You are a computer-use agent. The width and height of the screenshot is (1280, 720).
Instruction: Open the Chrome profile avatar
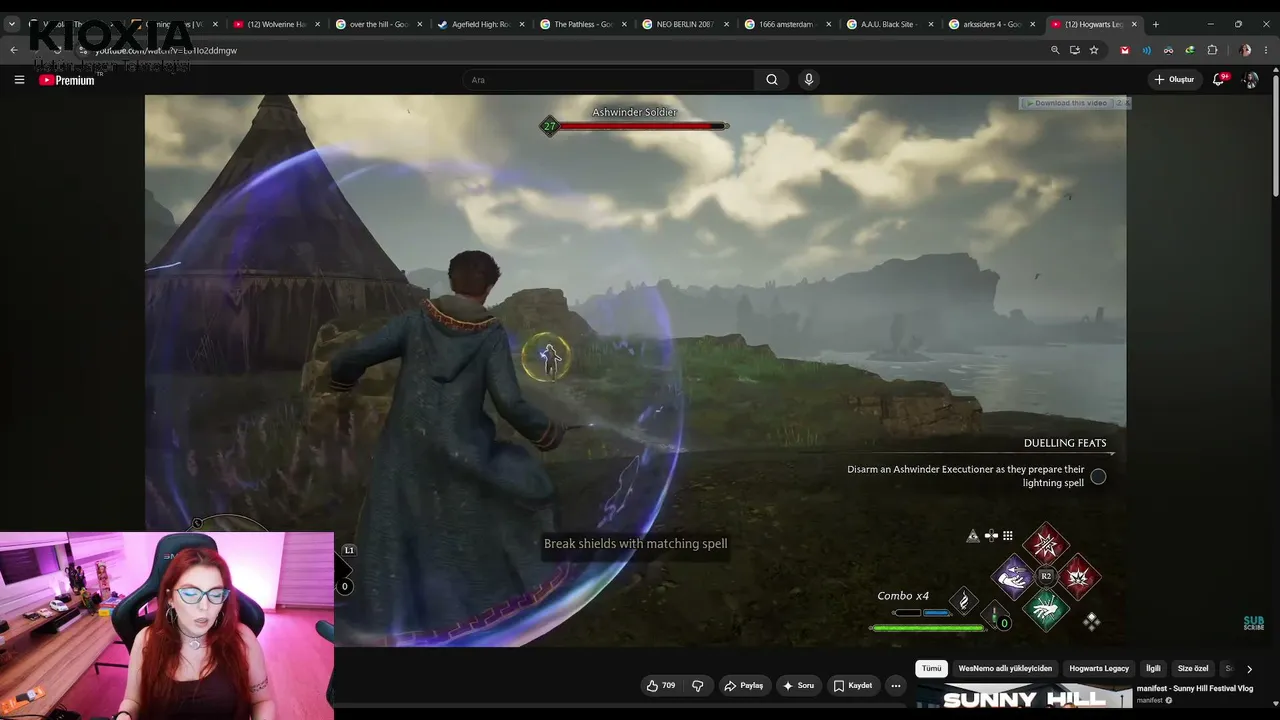(x=1245, y=50)
